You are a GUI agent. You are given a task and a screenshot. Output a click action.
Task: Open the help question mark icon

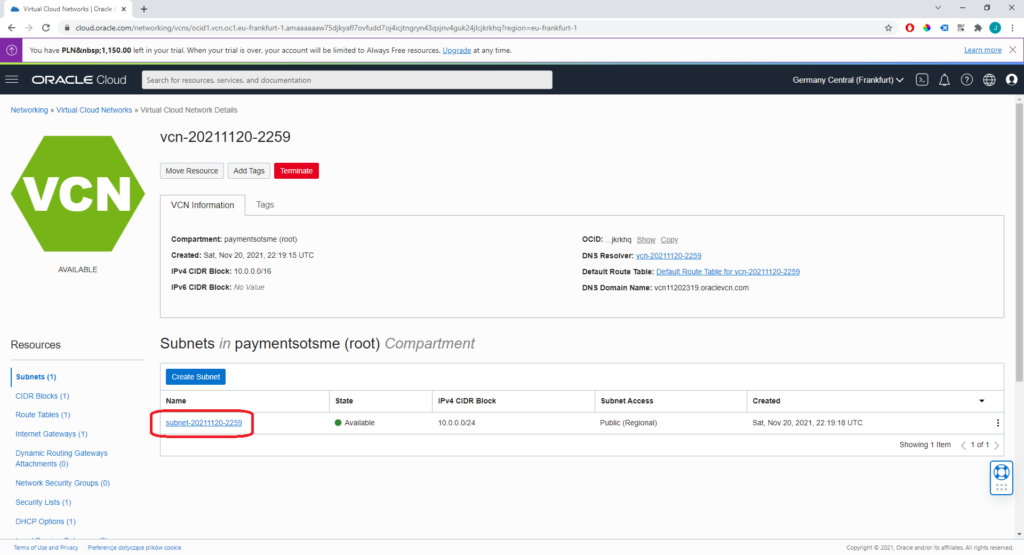point(967,80)
